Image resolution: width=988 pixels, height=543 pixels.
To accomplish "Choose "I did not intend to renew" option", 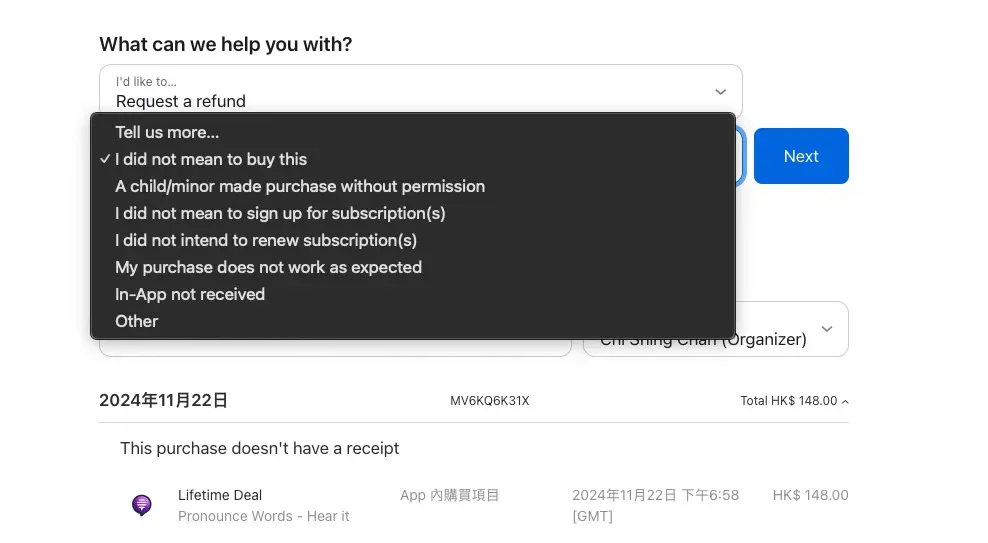I will 266,240.
